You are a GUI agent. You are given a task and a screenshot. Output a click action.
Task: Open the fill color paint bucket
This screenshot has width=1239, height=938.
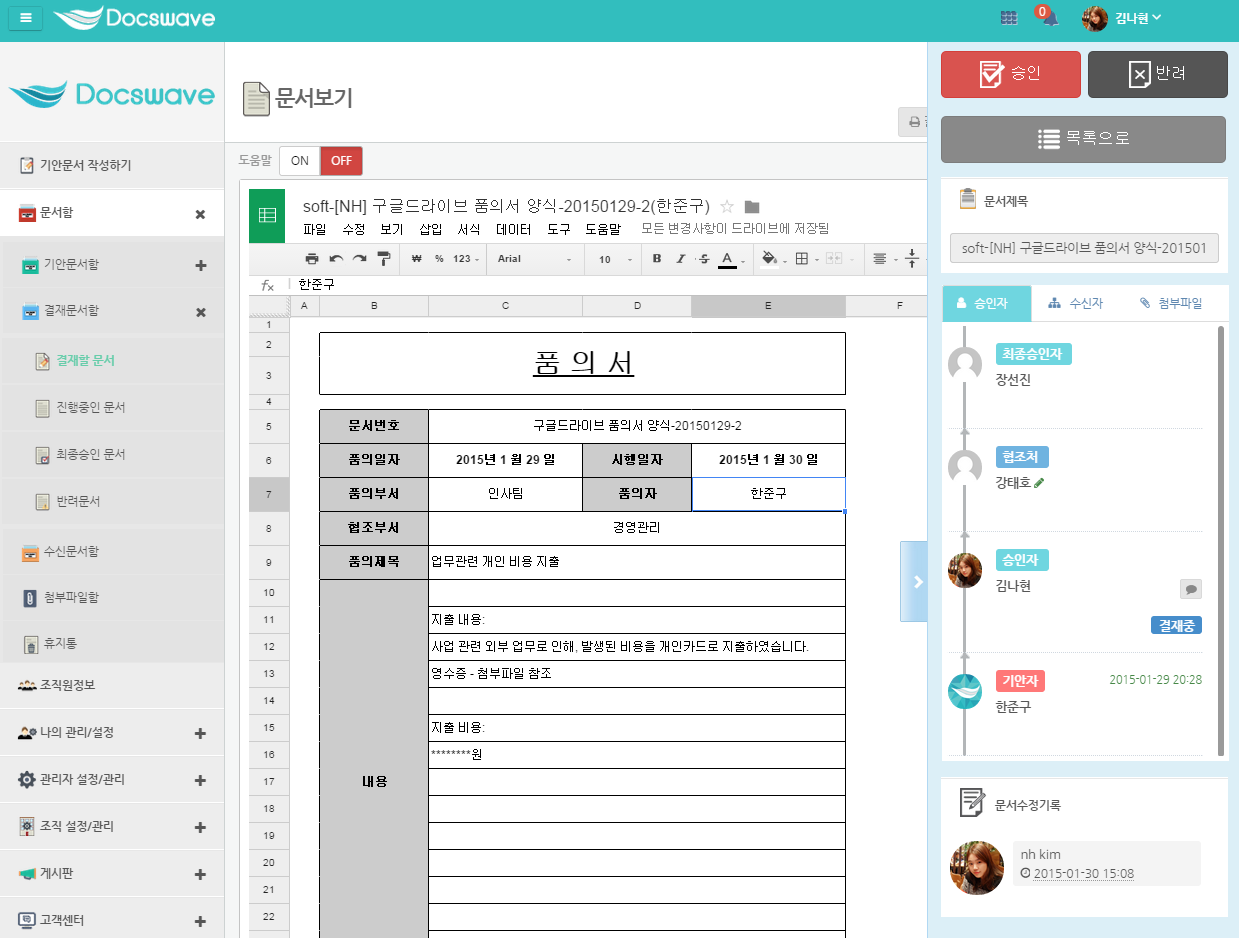click(768, 259)
